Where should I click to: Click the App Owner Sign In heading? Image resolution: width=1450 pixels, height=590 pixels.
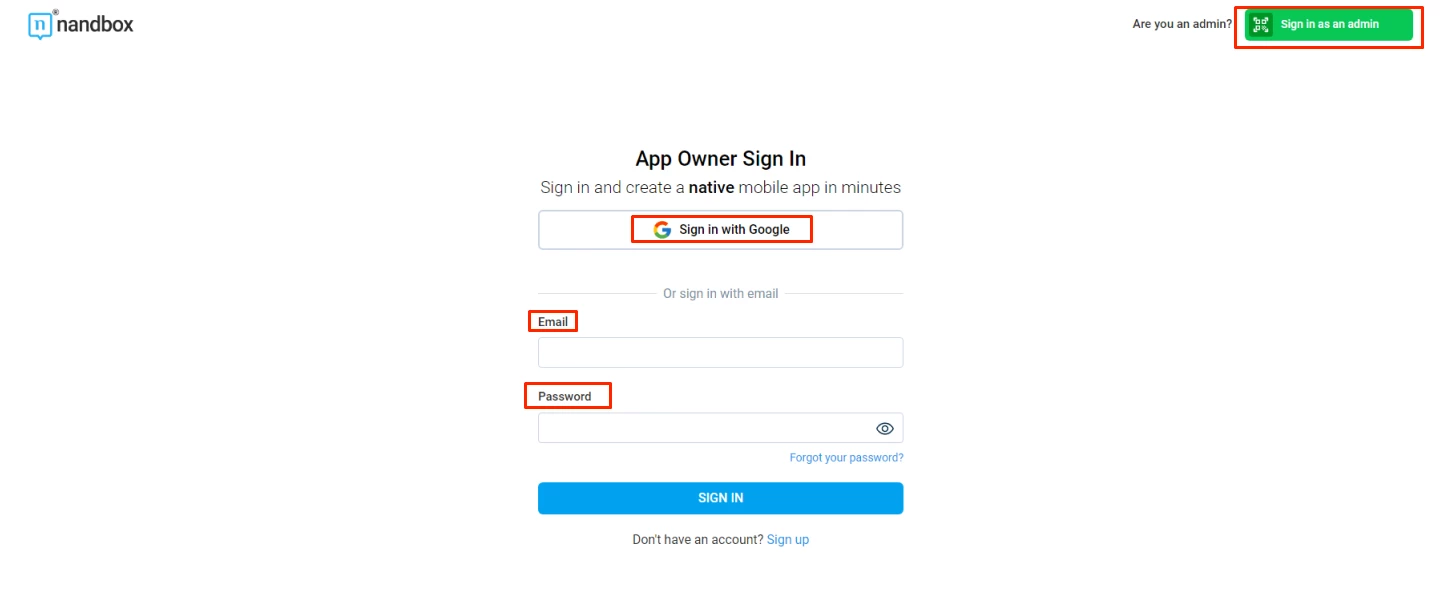720,159
